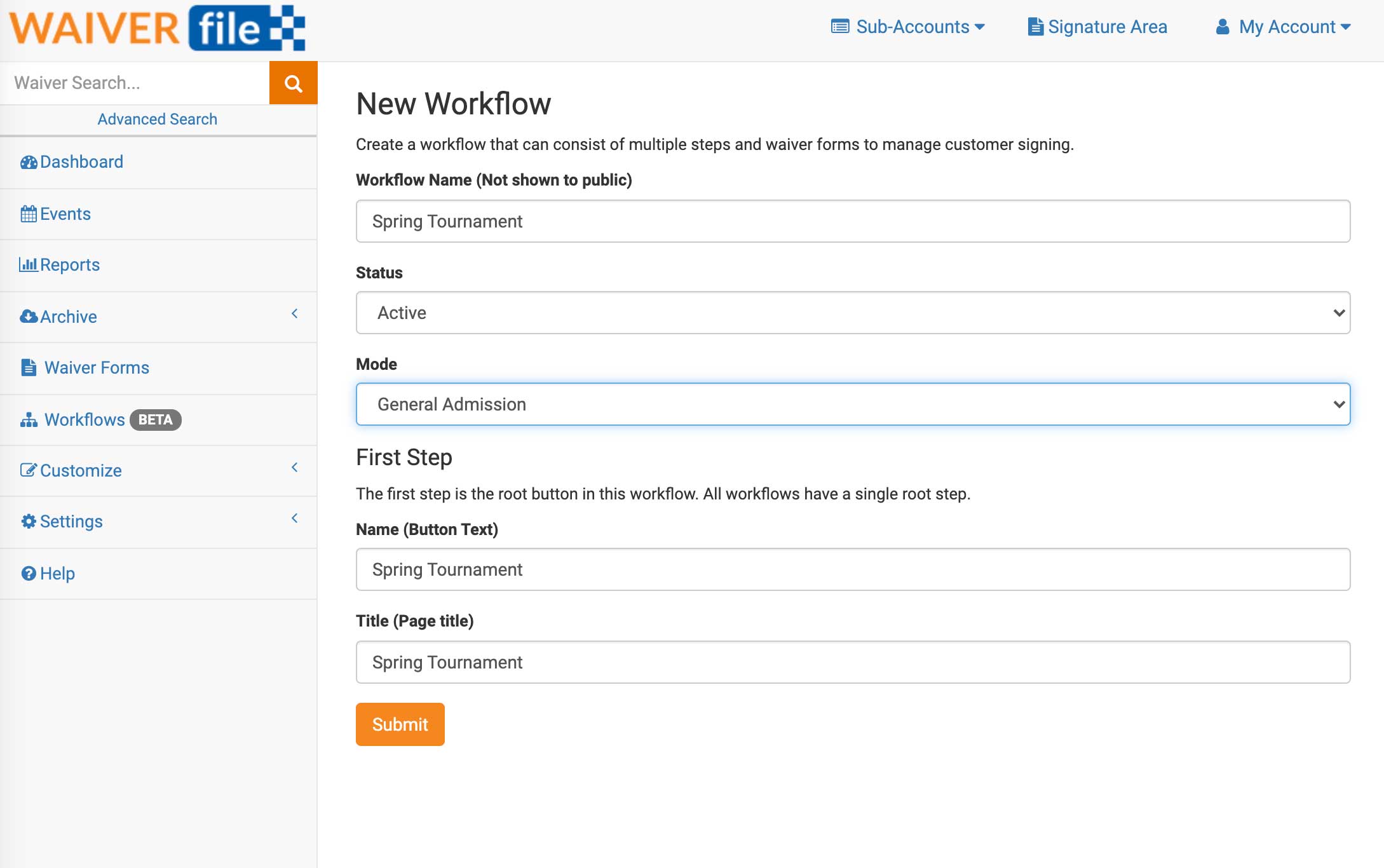Image resolution: width=1384 pixels, height=868 pixels.
Task: Select the Events calendar icon
Action: click(x=28, y=214)
